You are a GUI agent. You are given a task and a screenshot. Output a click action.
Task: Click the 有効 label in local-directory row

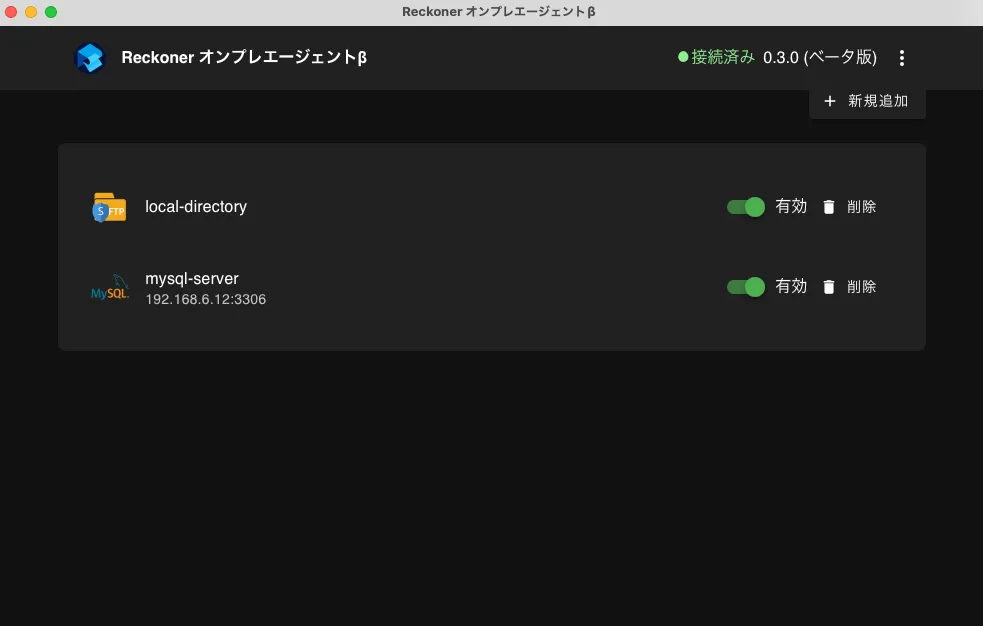click(x=791, y=206)
